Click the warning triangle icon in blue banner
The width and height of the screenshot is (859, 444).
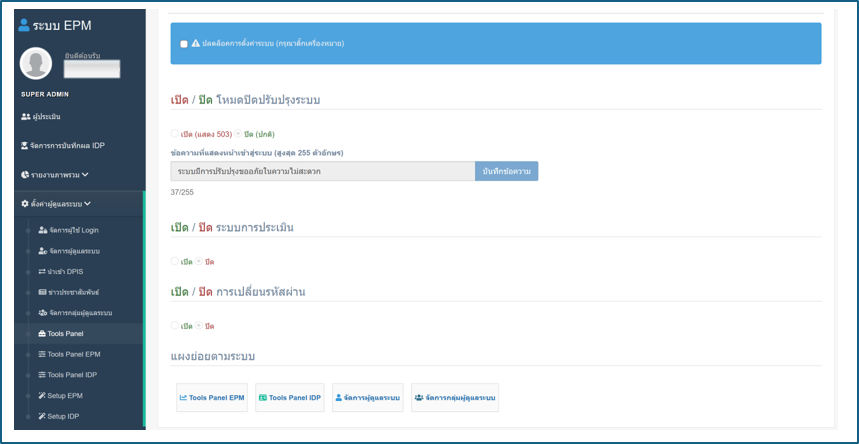pos(196,43)
